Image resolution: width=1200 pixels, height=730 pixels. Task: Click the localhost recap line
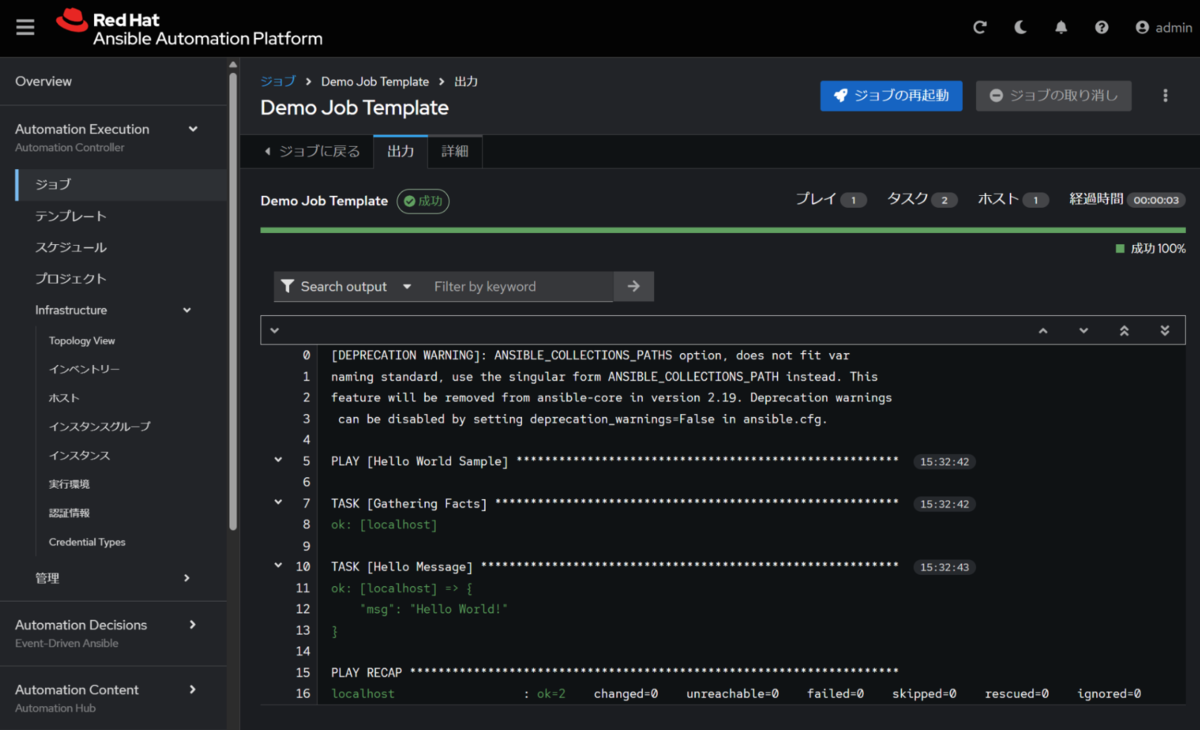point(736,693)
